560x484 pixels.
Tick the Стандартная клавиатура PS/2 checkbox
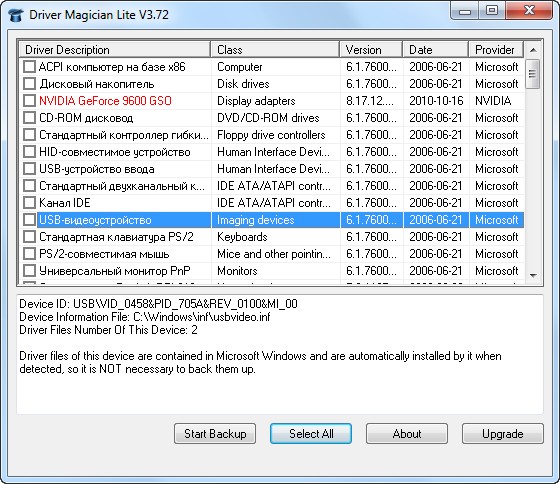[x=29, y=237]
